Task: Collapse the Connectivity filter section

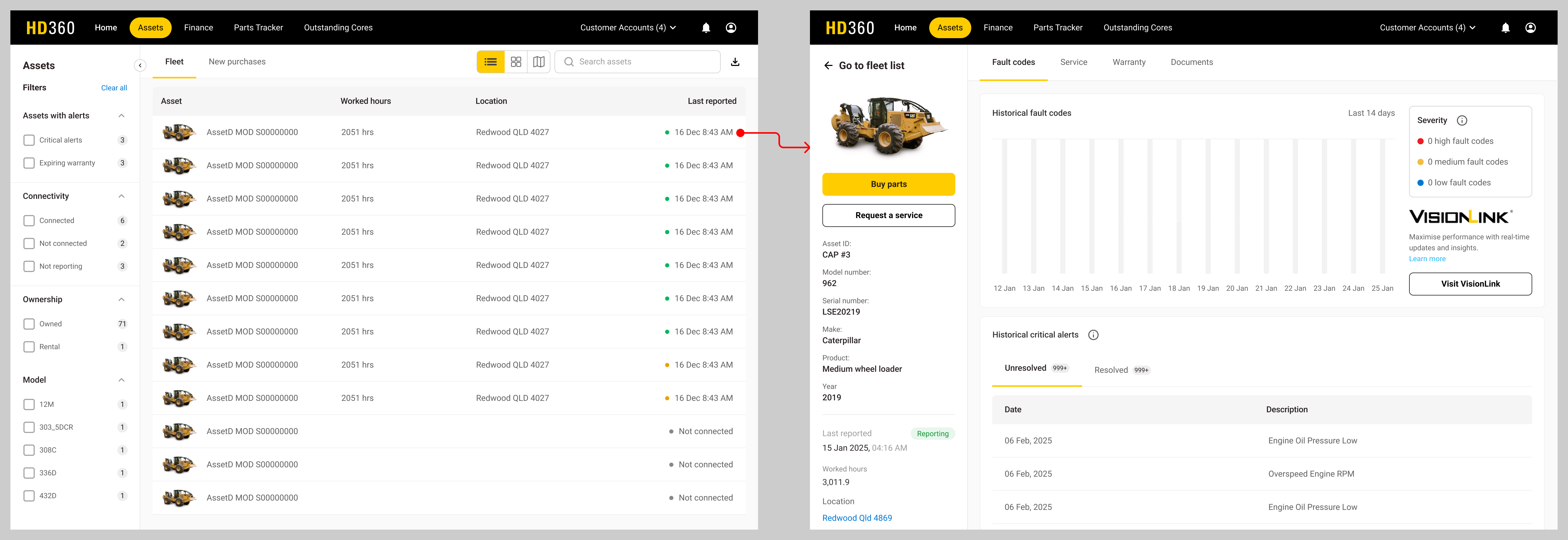Action: click(121, 196)
